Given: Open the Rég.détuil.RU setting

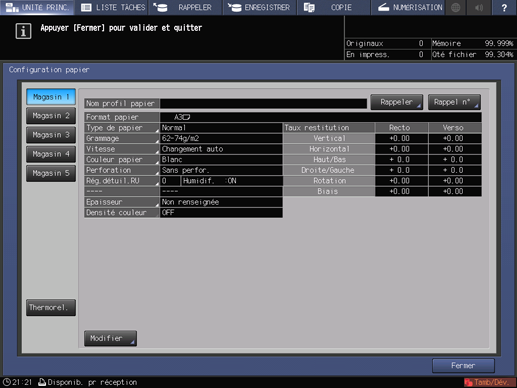Looking at the screenshot, I should pos(122,181).
